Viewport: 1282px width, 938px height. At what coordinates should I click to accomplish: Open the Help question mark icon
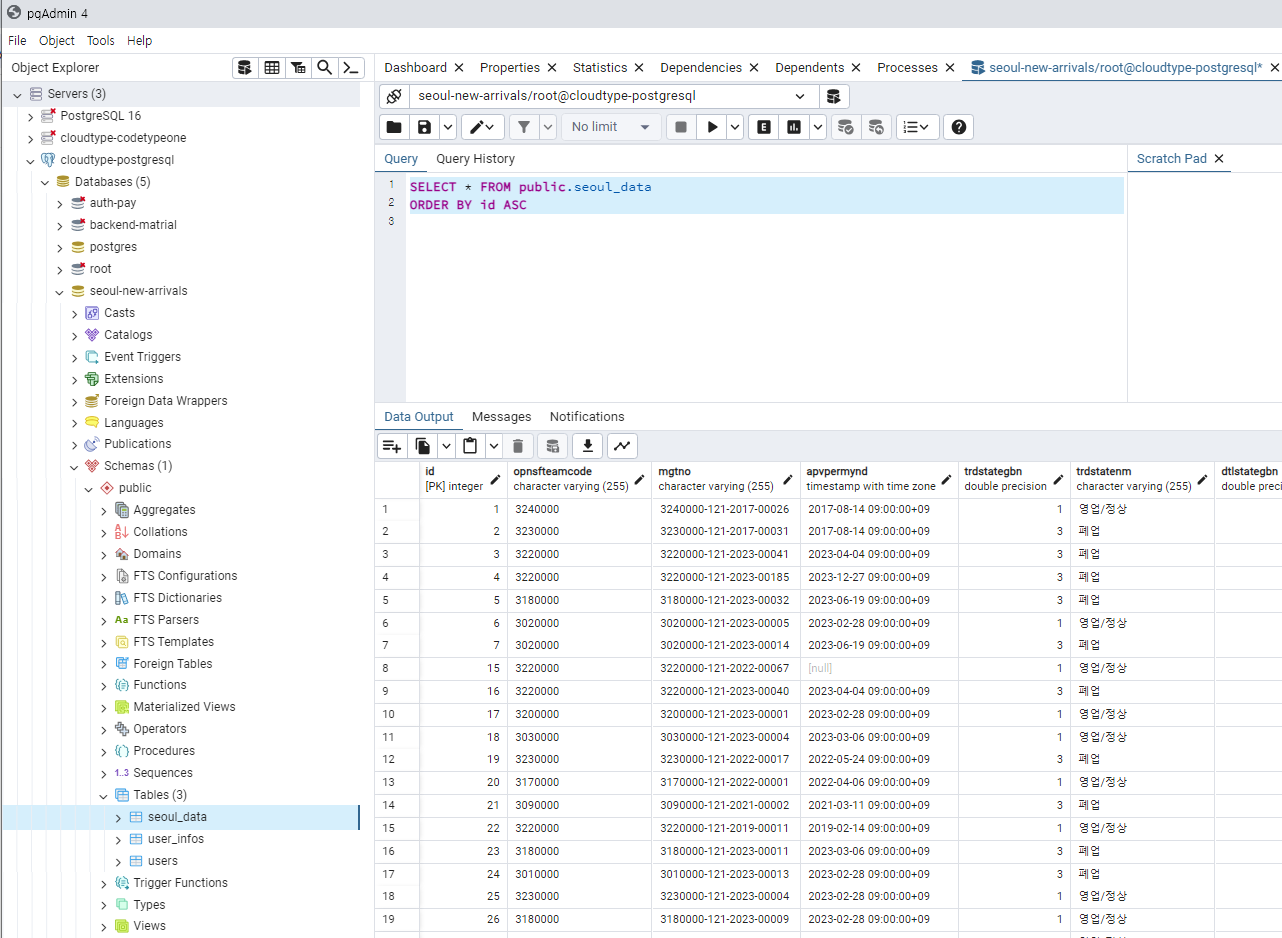point(959,127)
